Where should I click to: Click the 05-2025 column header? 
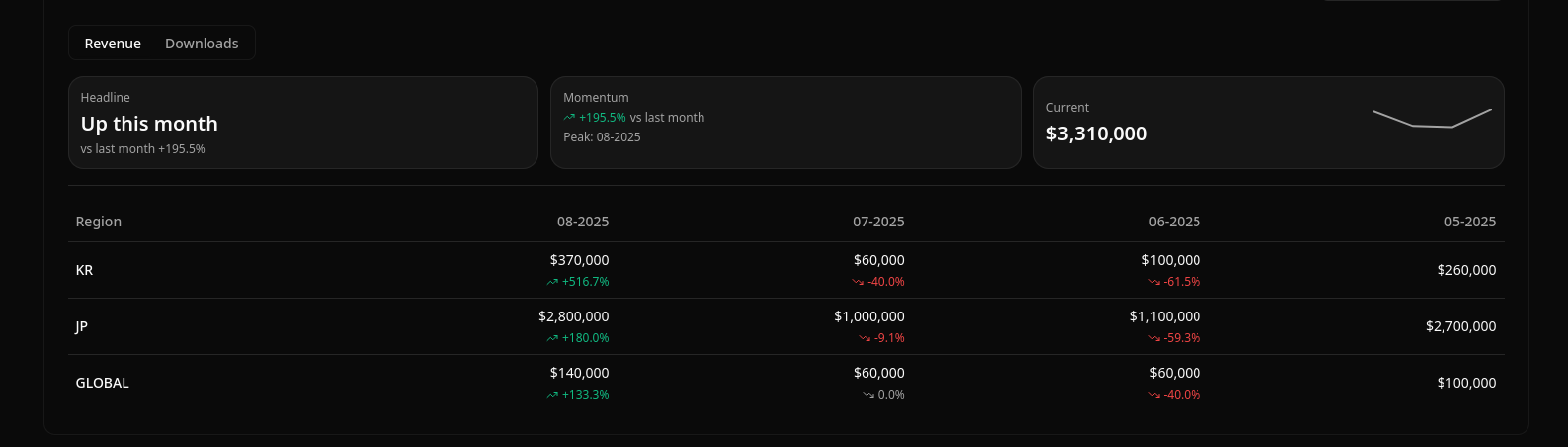pyautogui.click(x=1469, y=222)
